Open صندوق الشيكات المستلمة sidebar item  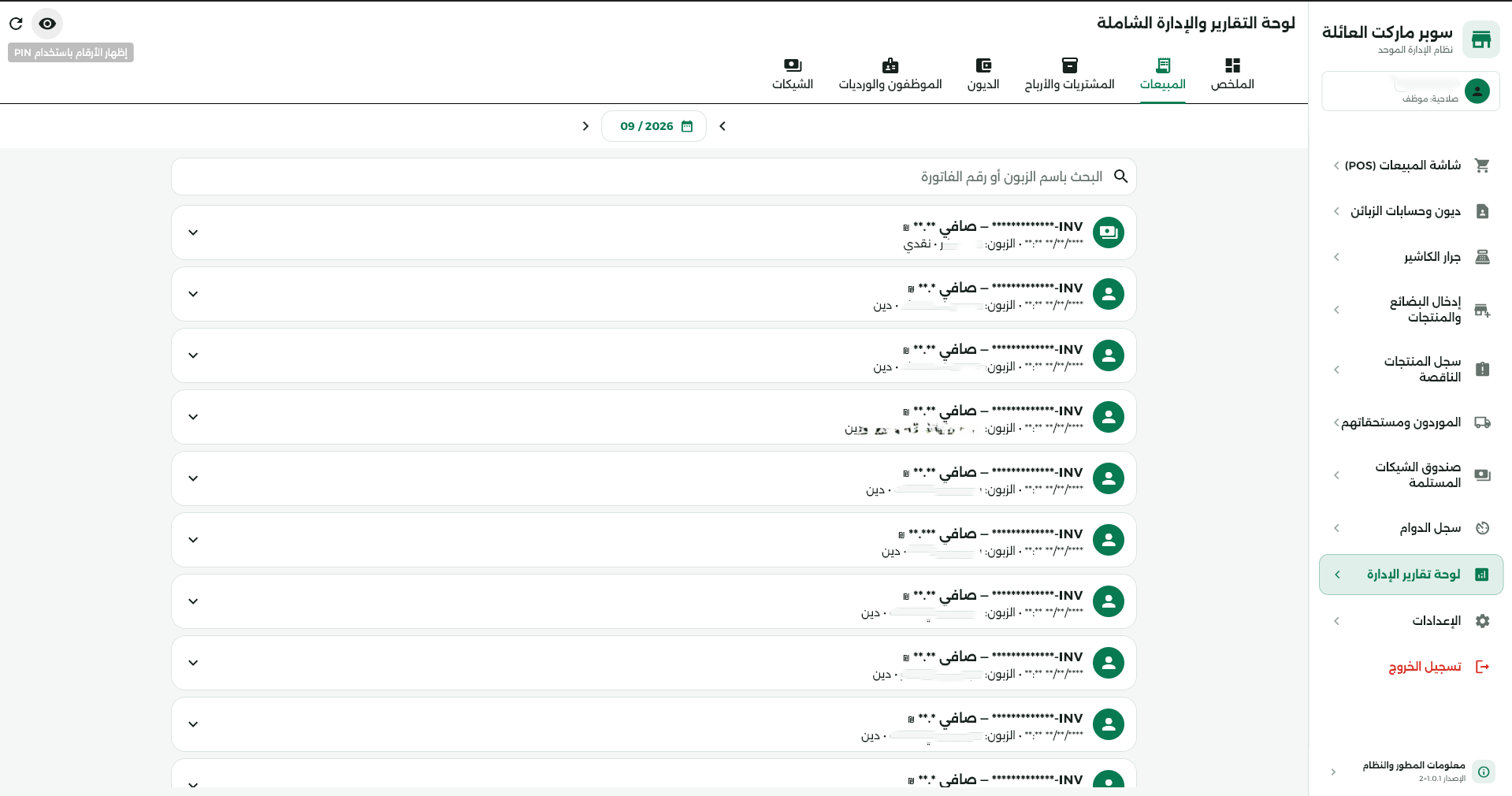[1410, 475]
